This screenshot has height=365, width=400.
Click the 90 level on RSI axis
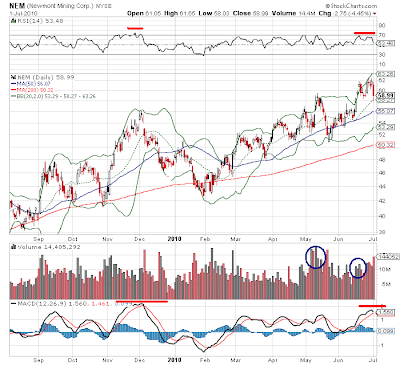[382, 26]
